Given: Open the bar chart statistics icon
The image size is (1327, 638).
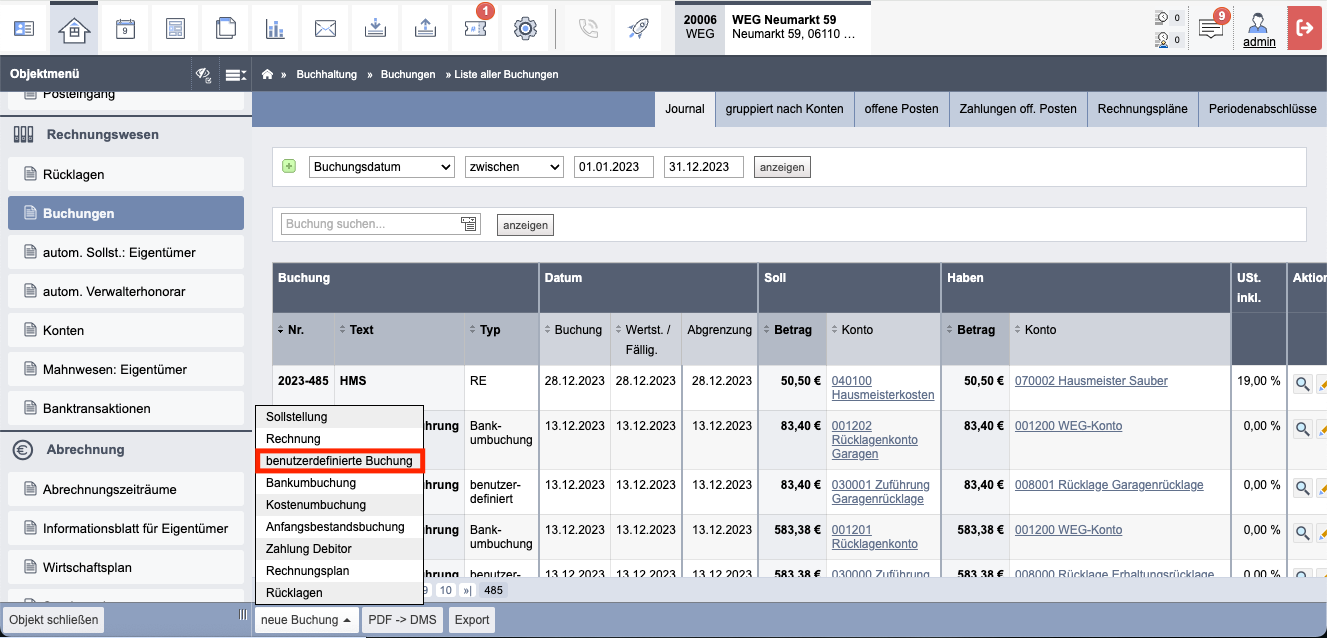Looking at the screenshot, I should (275, 28).
